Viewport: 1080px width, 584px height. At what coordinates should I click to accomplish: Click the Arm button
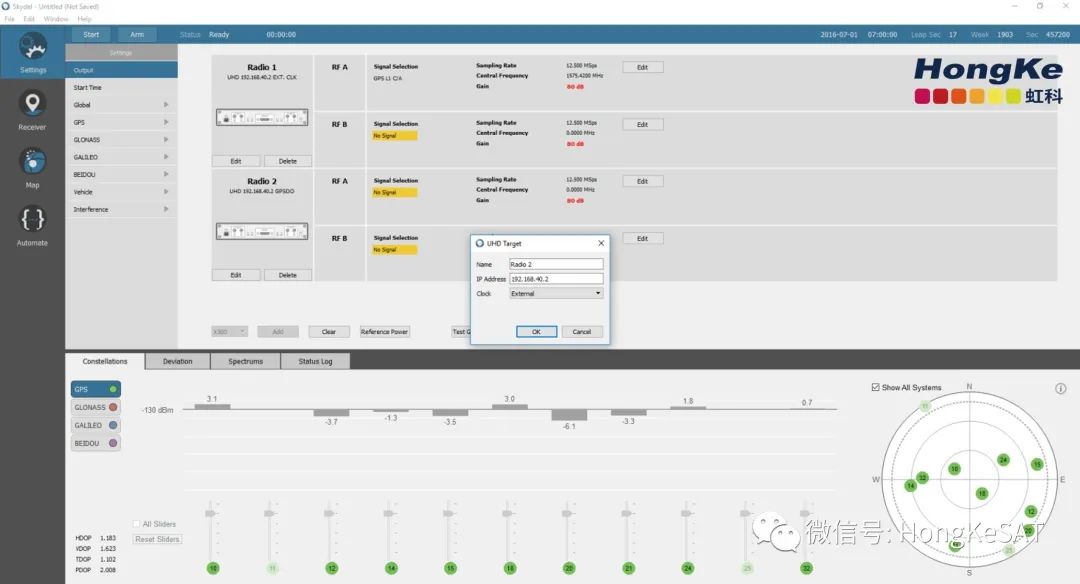[137, 34]
